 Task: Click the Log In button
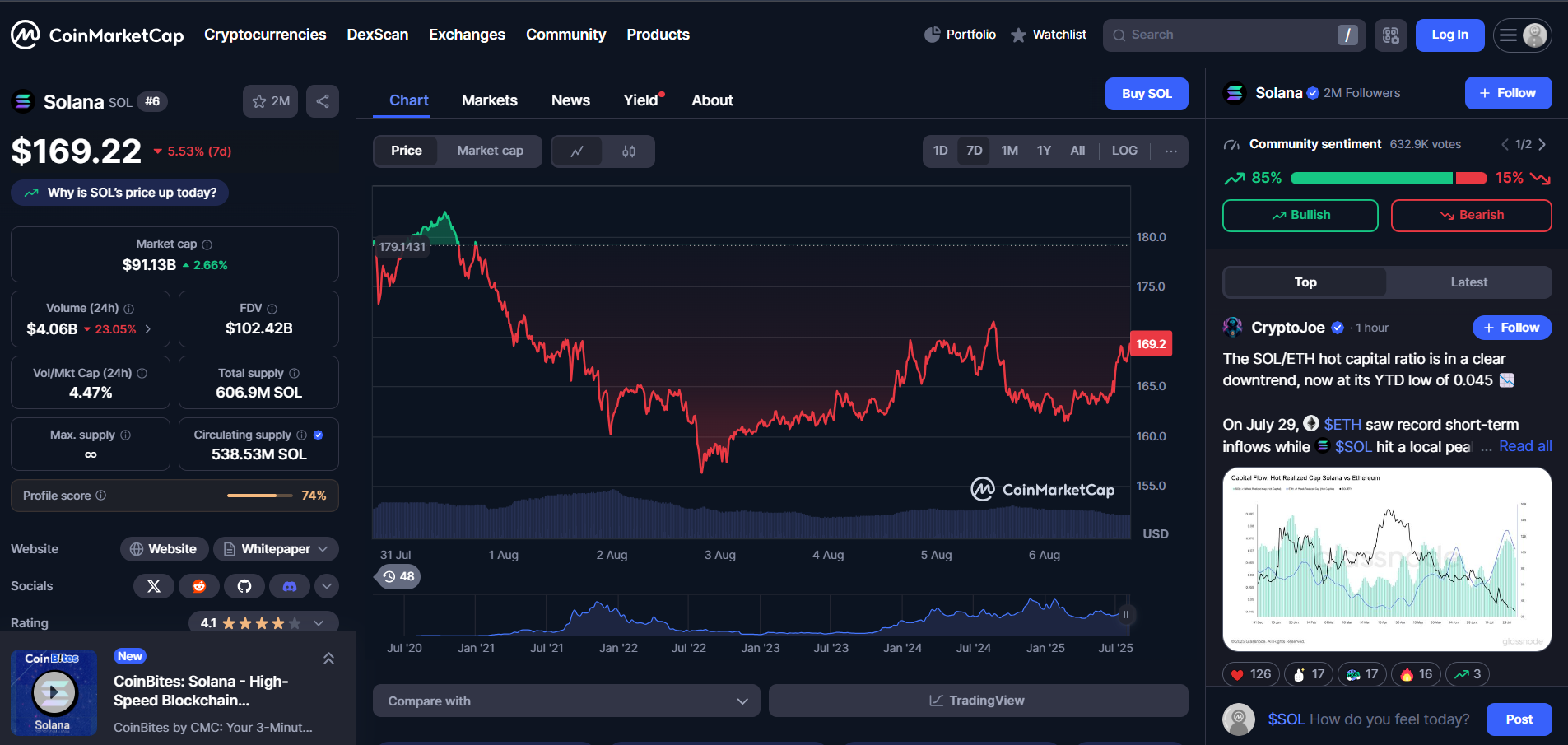tap(1449, 35)
